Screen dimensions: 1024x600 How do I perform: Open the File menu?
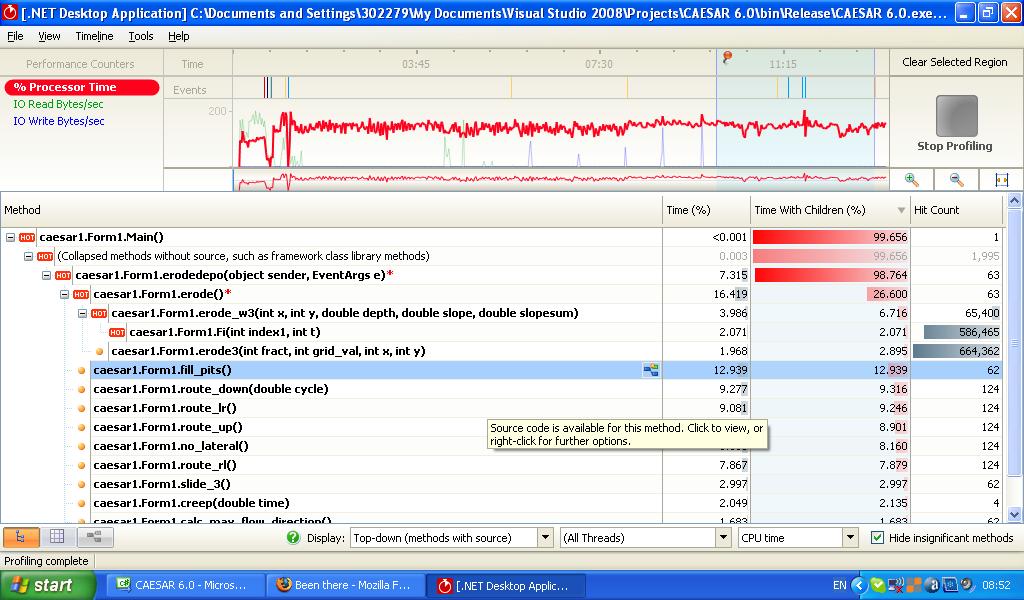[15, 36]
